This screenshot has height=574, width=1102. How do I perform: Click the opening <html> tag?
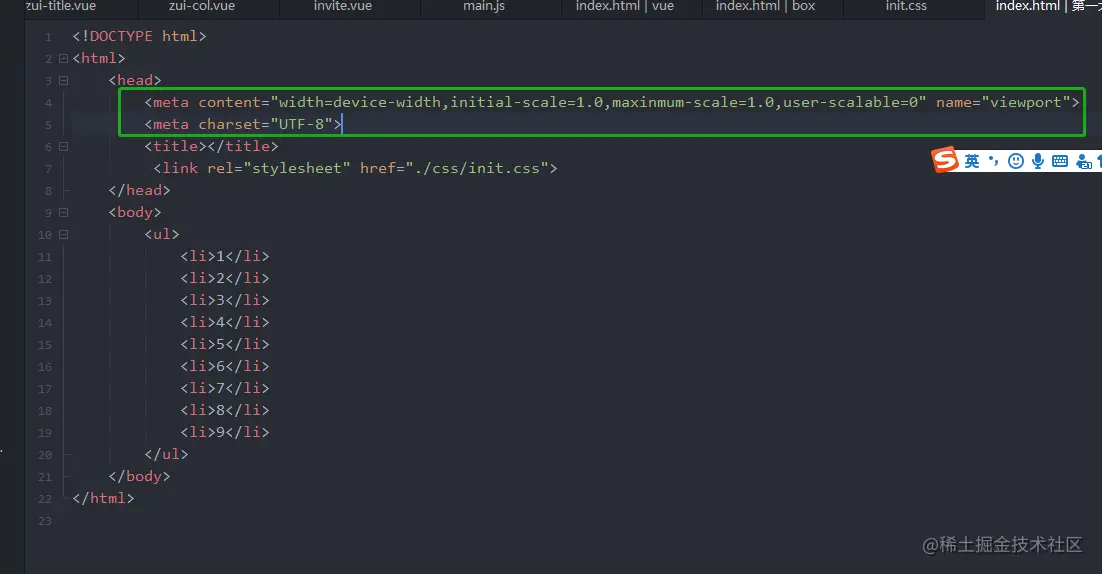point(98,58)
